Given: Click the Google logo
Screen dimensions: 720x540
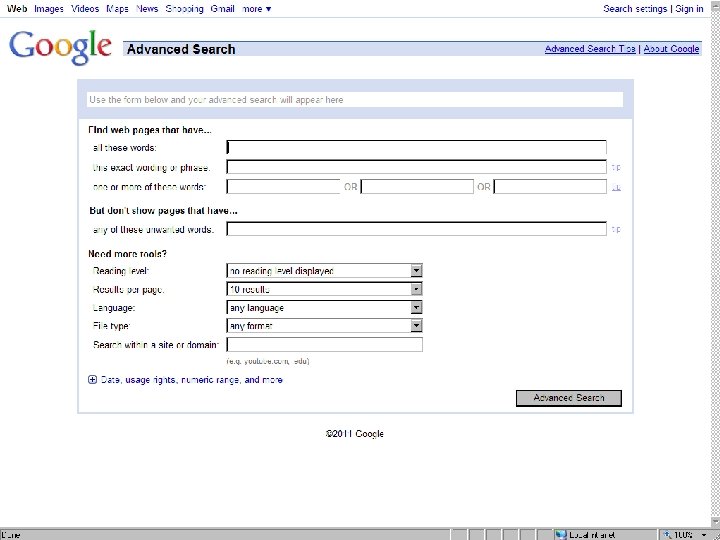Looking at the screenshot, I should pos(60,47).
